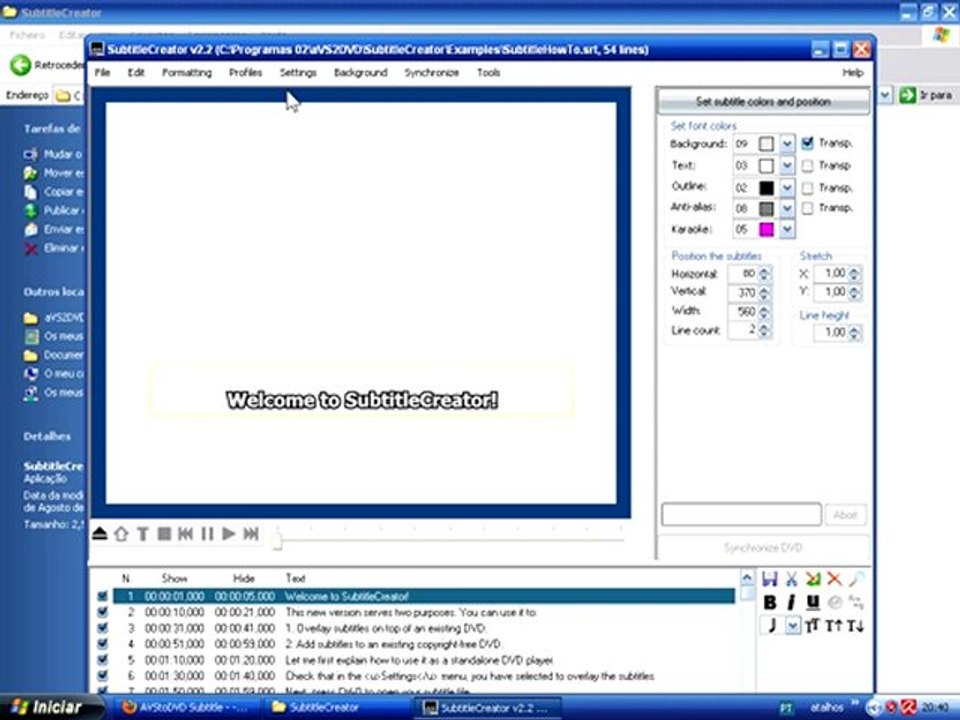
Task: Open the Help menu
Action: 853,72
